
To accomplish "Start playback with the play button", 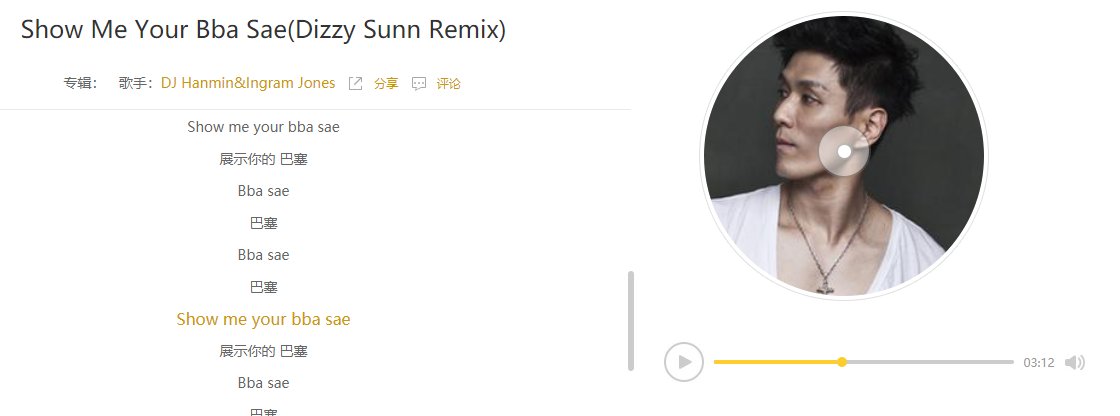I will coord(684,362).
